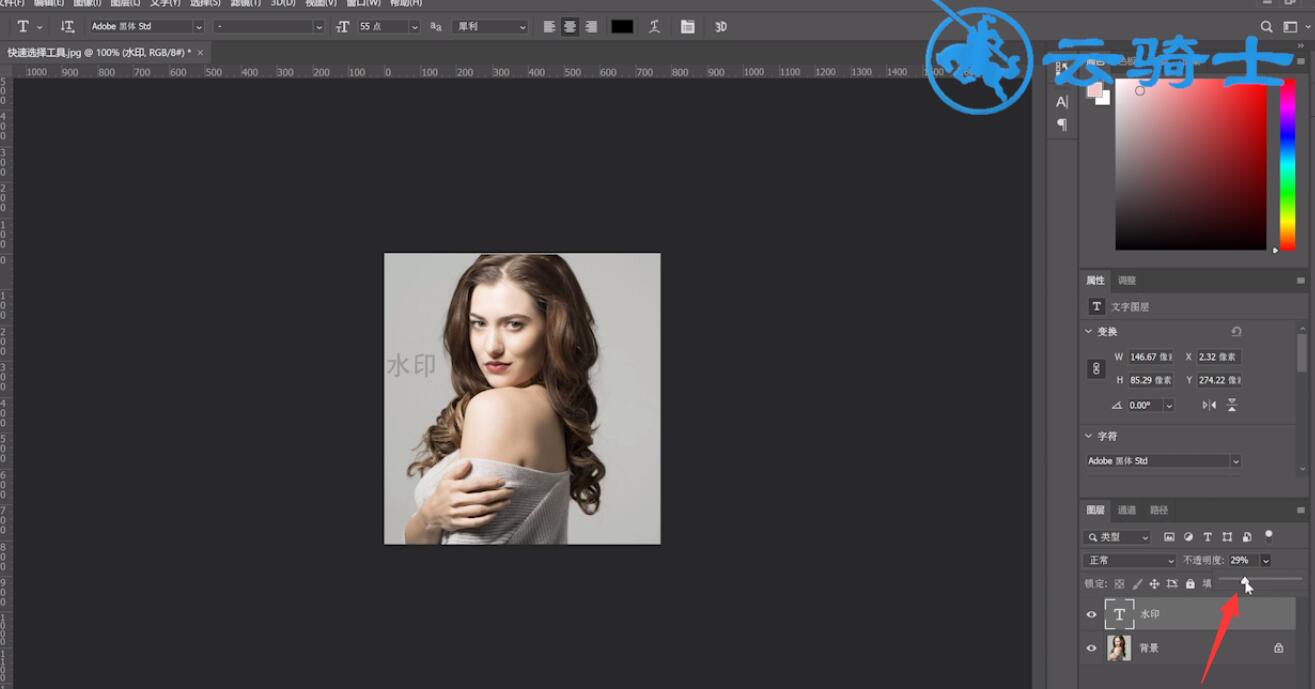Switch to the 属性 tab

point(1096,281)
